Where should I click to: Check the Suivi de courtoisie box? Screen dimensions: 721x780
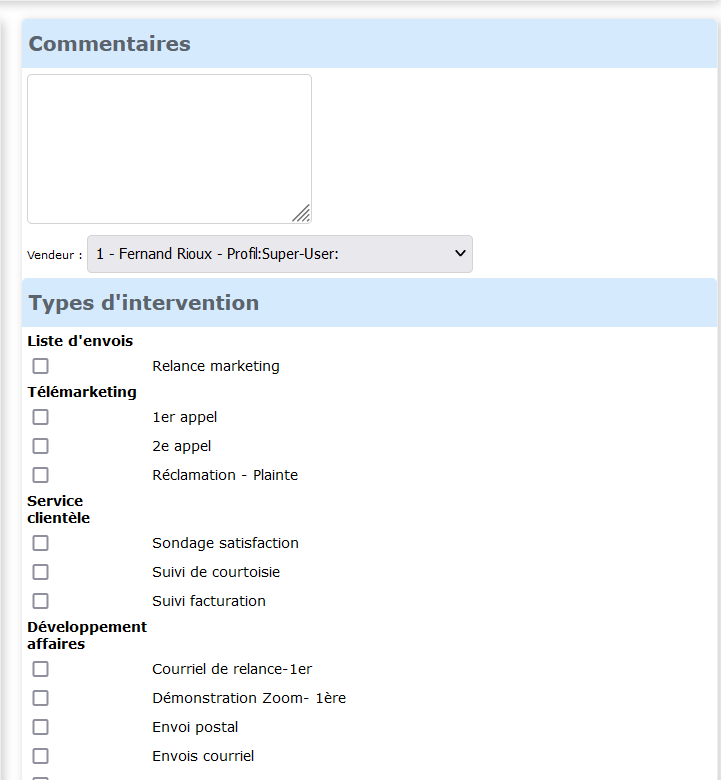pyautogui.click(x=40, y=572)
